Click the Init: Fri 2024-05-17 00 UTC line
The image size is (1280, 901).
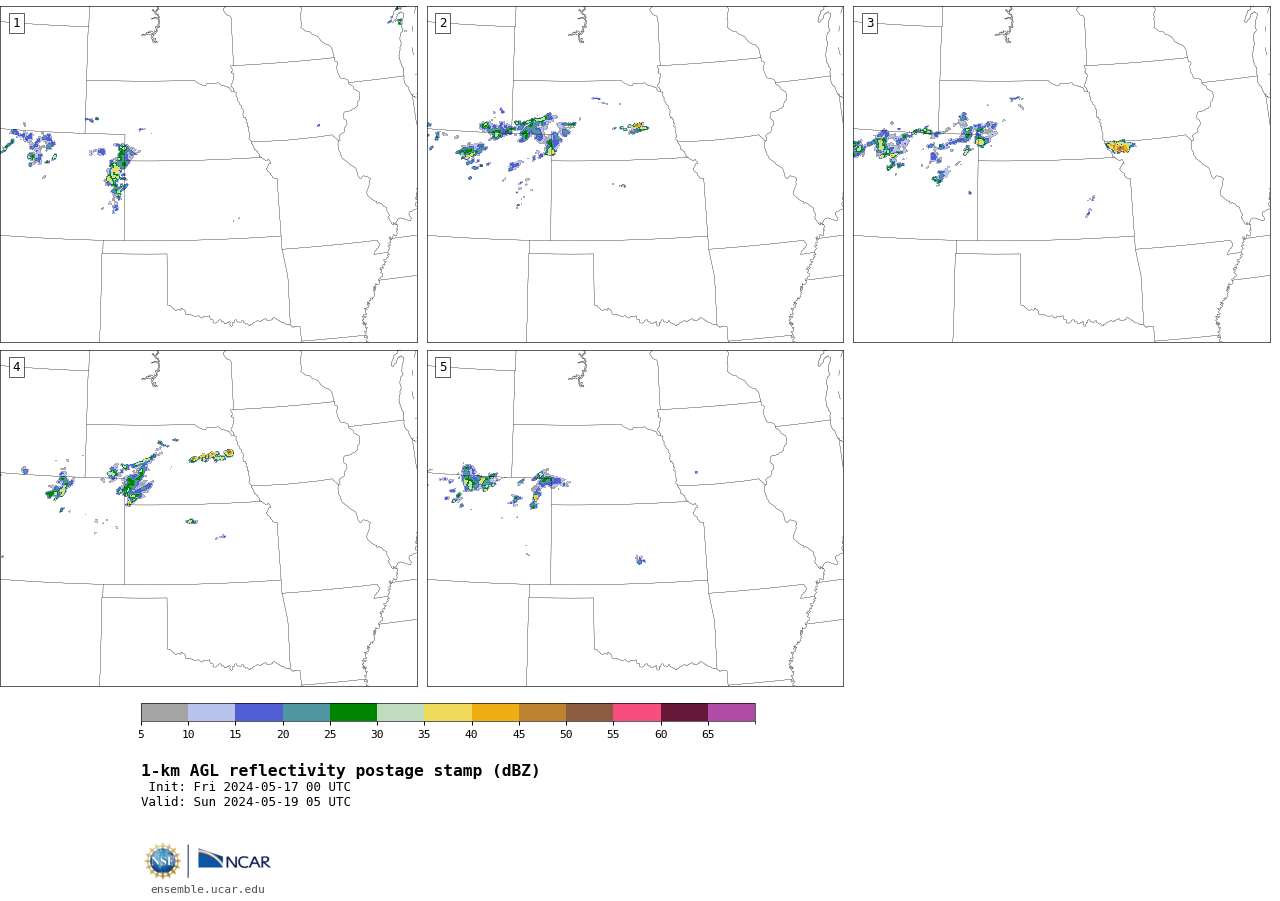click(x=250, y=787)
